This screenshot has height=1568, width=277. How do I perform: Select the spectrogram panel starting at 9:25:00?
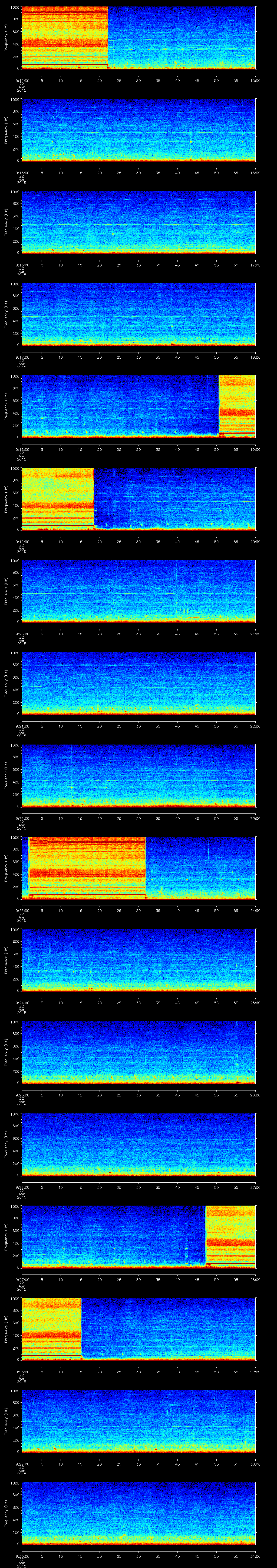(138, 1052)
